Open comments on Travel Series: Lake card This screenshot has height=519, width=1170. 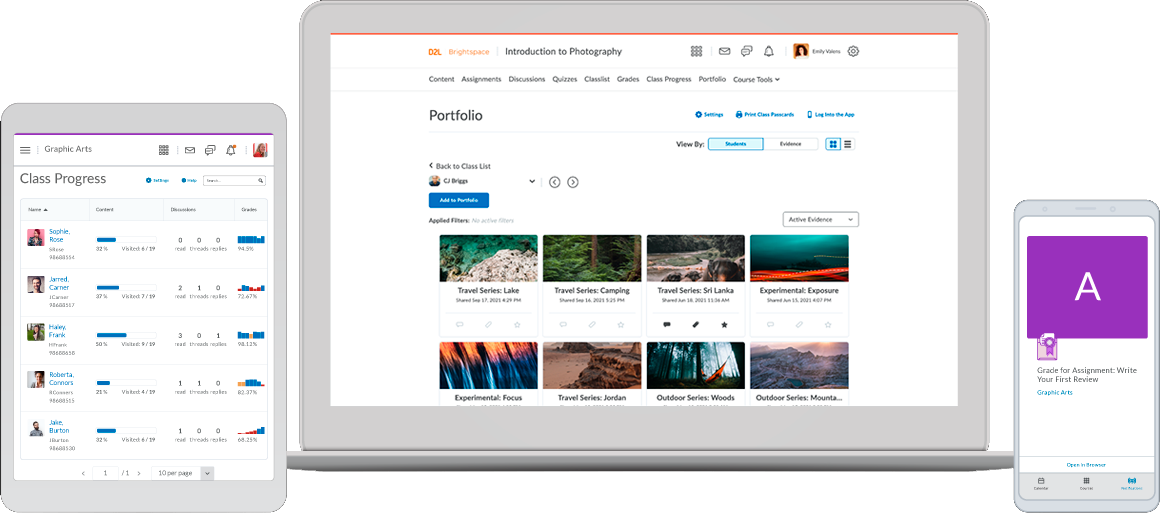coord(459,324)
